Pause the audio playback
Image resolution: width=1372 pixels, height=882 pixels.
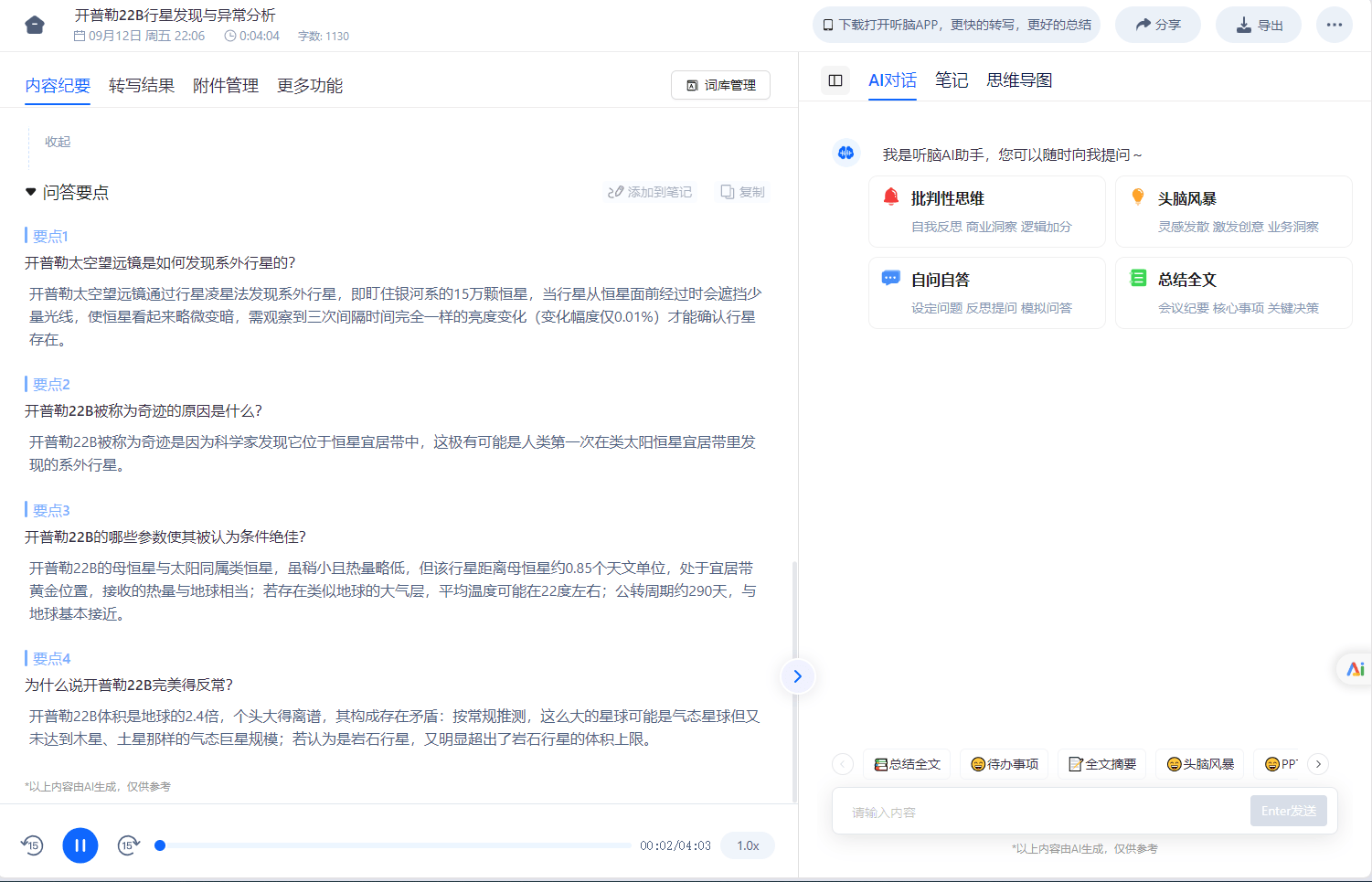pos(80,845)
